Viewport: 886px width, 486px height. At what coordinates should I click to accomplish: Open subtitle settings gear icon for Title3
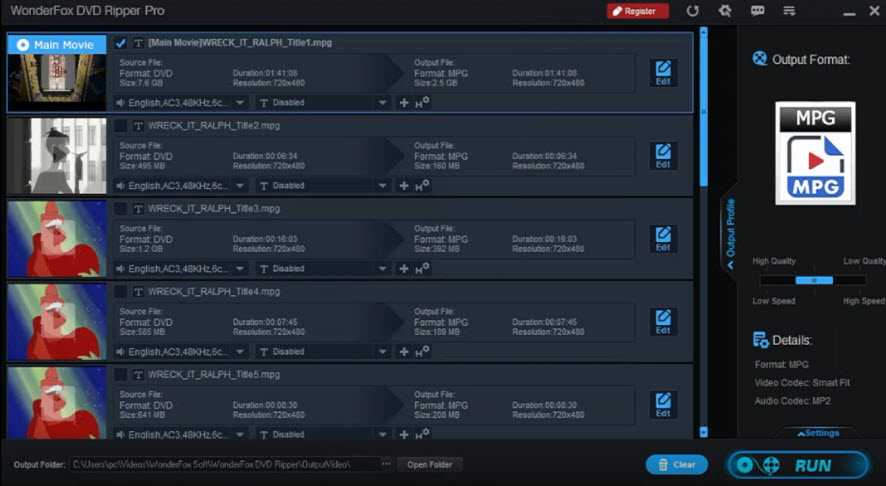[x=422, y=268]
